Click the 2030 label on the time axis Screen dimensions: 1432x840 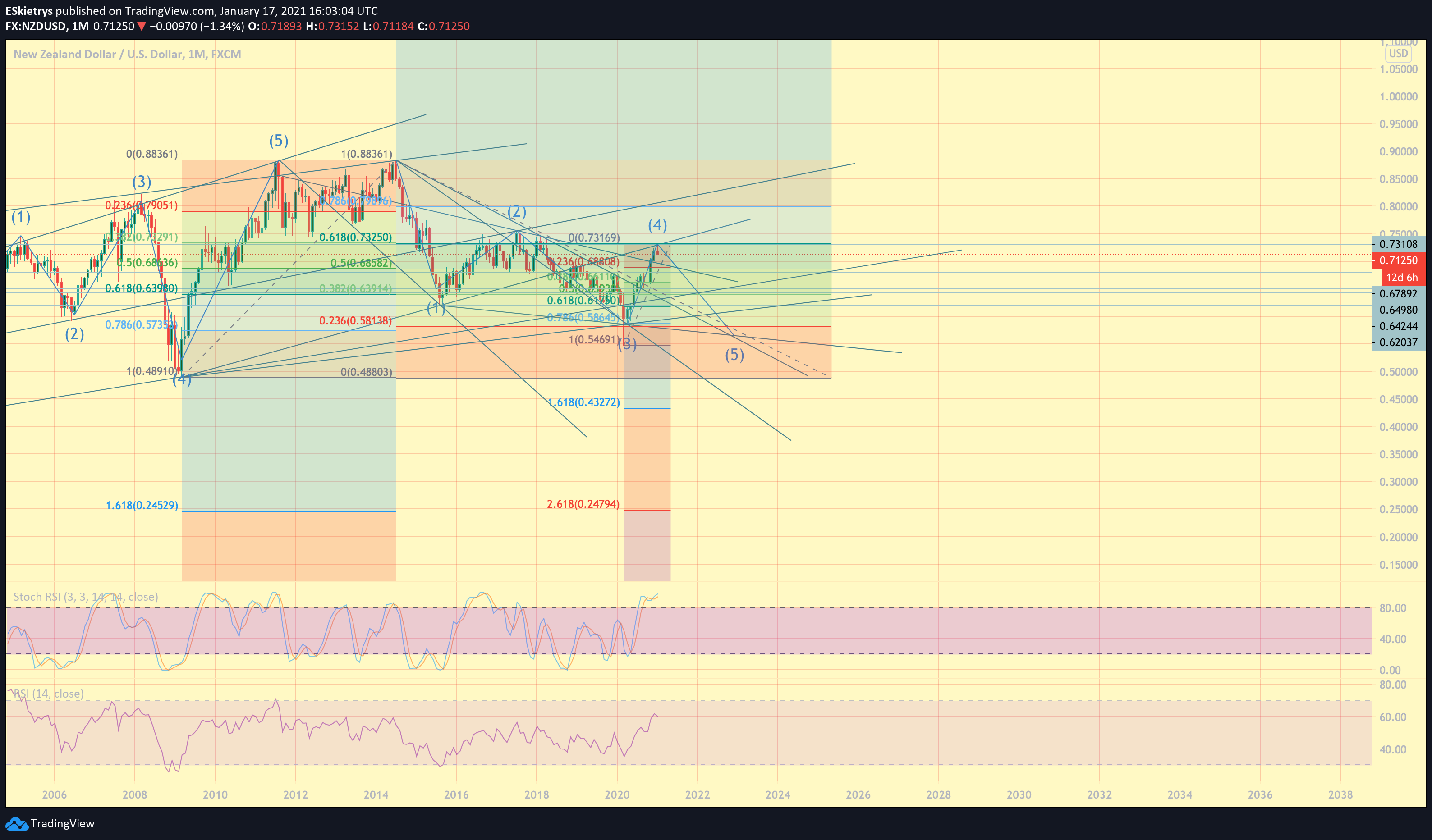point(1019,794)
